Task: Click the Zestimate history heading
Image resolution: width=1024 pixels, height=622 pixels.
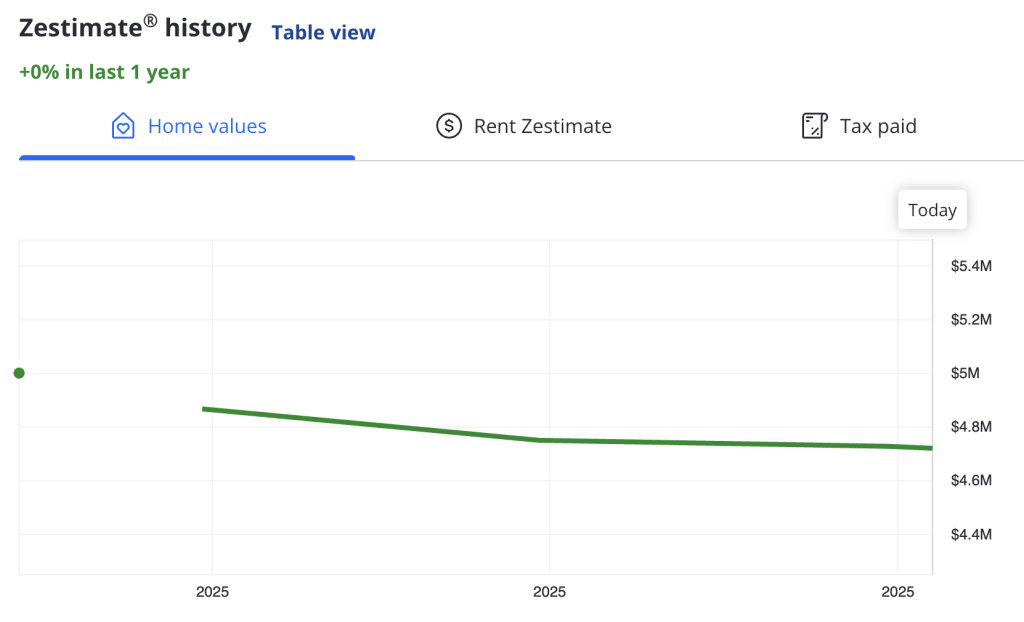Action: 135,29
